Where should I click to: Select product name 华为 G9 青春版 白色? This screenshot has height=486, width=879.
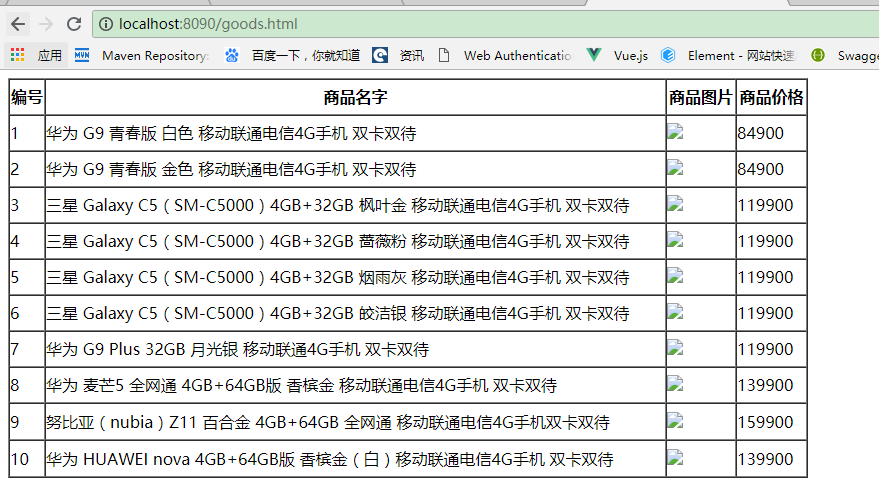point(231,133)
